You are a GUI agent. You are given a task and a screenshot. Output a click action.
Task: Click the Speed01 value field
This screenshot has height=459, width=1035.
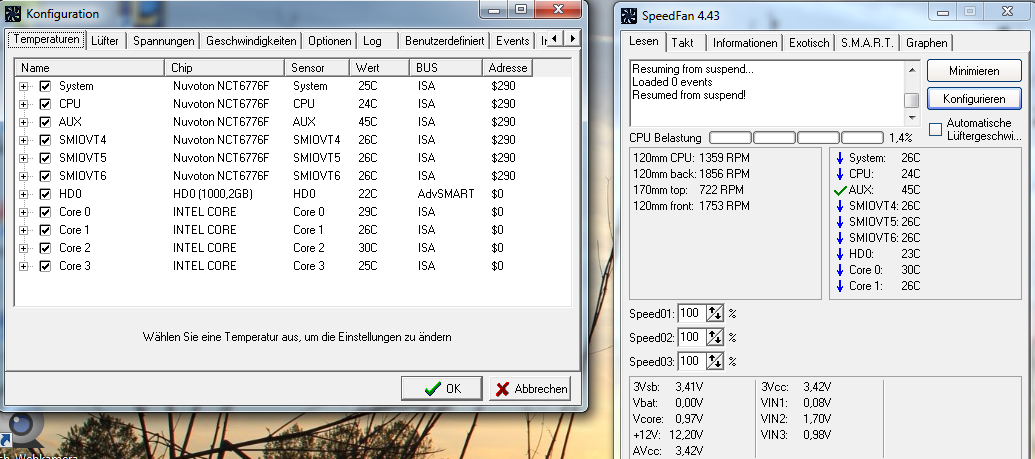pyautogui.click(x=692, y=313)
